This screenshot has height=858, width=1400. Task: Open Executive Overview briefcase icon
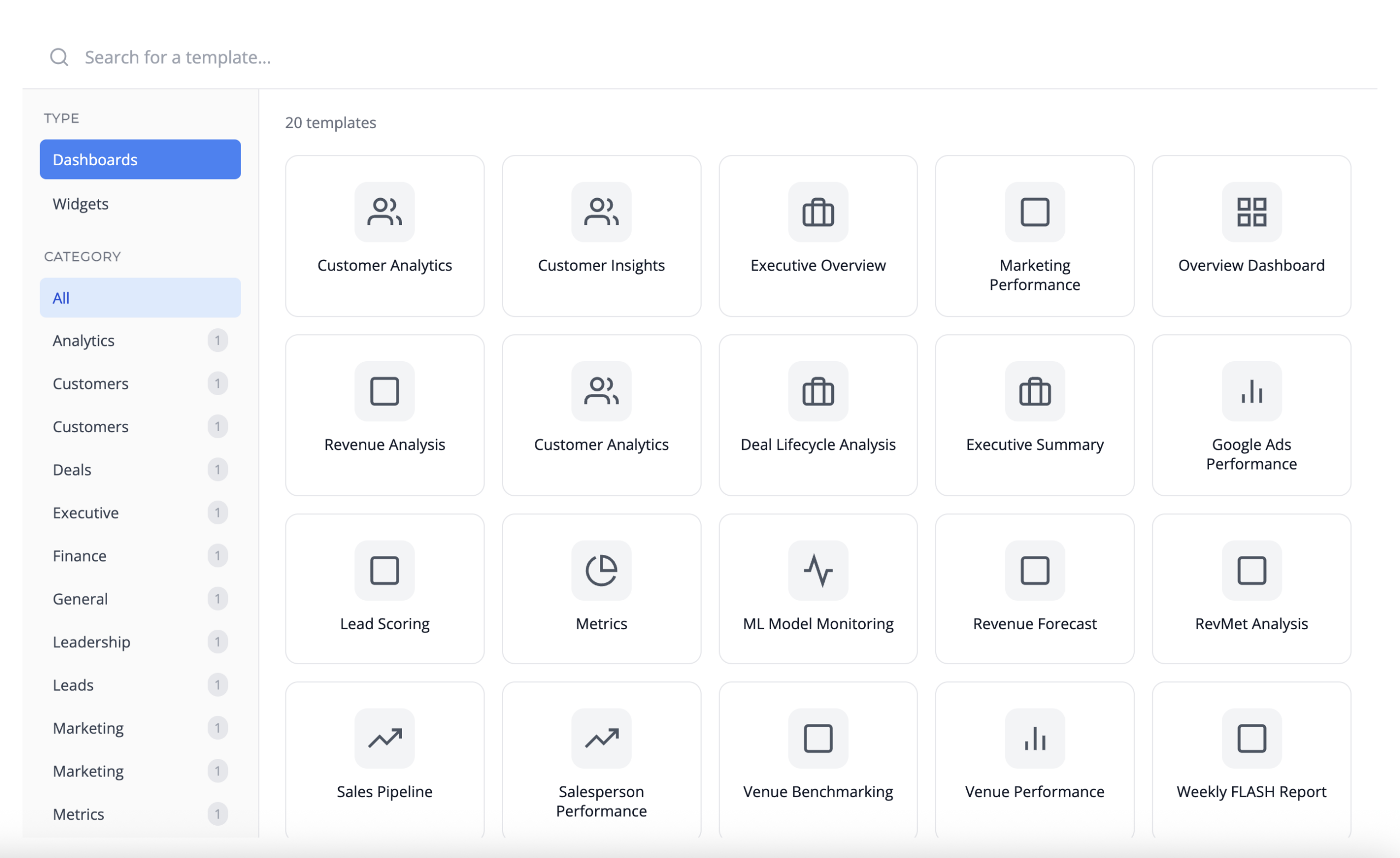click(818, 212)
